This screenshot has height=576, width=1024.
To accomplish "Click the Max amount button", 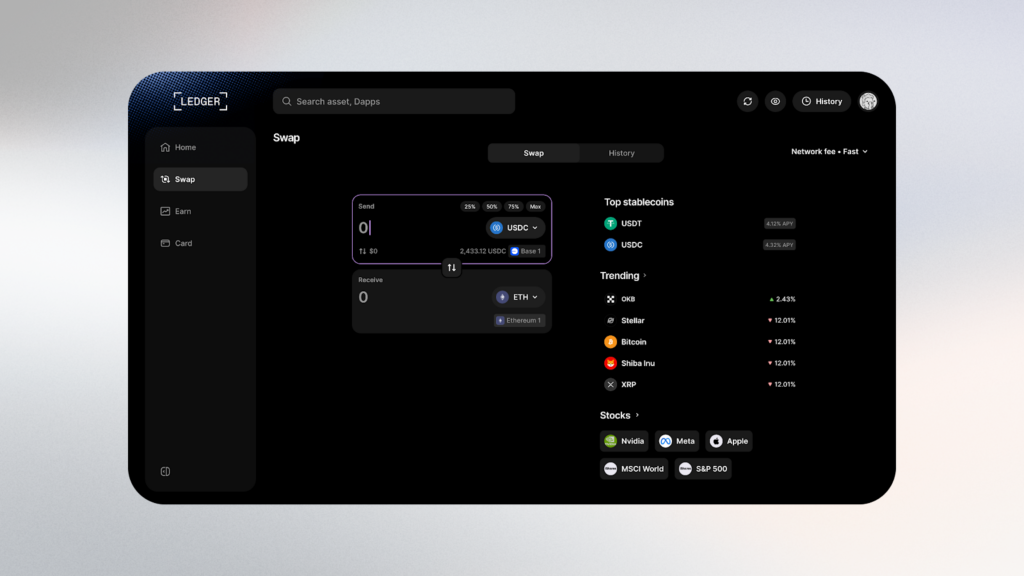I will 535,206.
